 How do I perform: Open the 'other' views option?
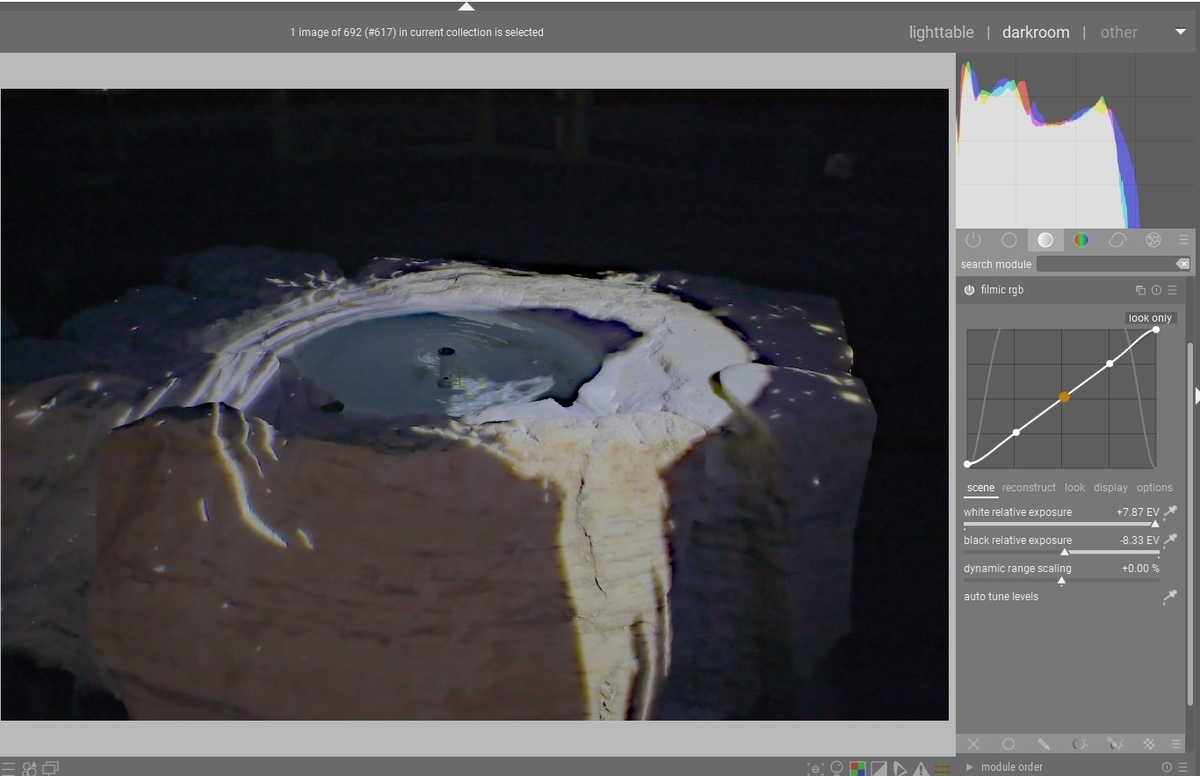[x=1119, y=32]
